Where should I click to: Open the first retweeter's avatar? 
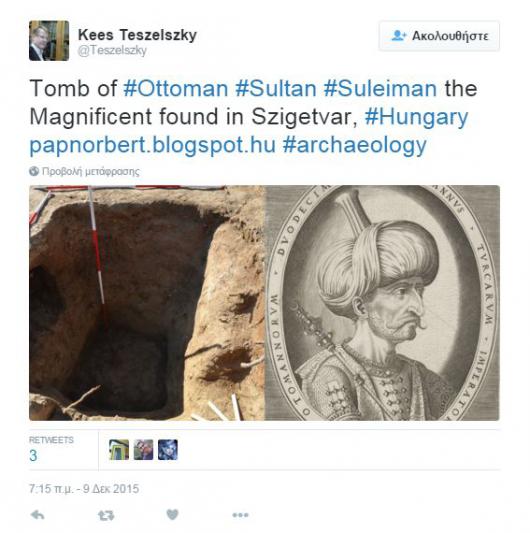[119, 449]
